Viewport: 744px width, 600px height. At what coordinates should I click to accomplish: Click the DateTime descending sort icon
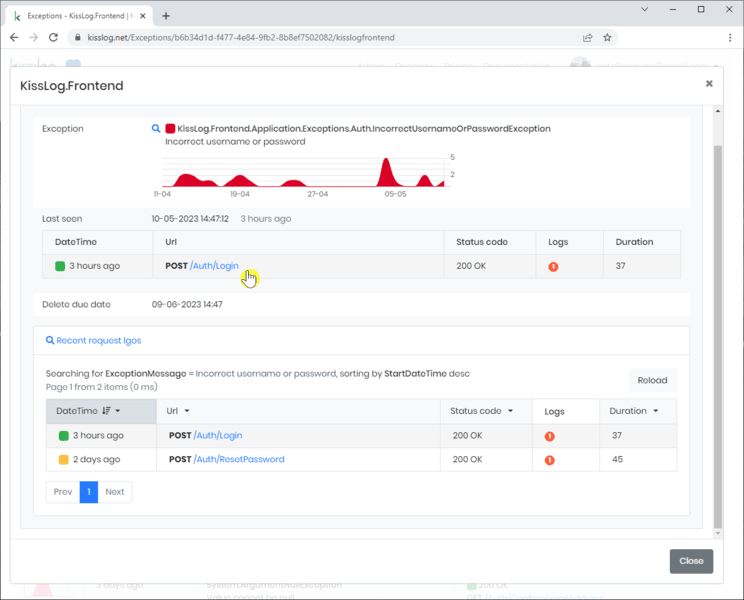[x=106, y=411]
